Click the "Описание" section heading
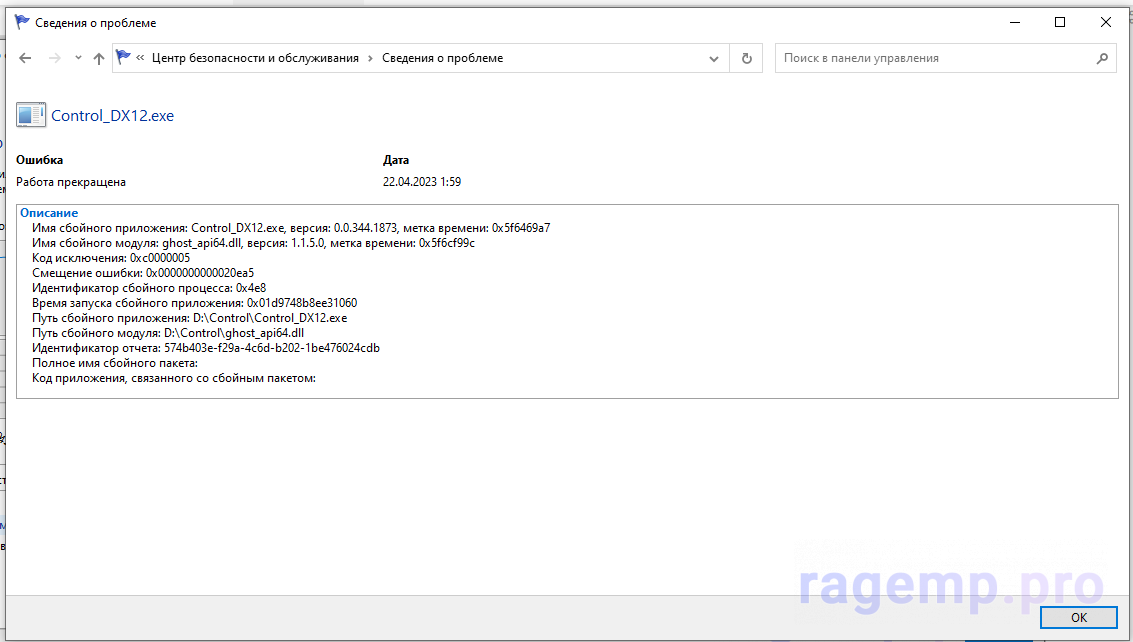The width and height of the screenshot is (1133, 642). click(49, 213)
